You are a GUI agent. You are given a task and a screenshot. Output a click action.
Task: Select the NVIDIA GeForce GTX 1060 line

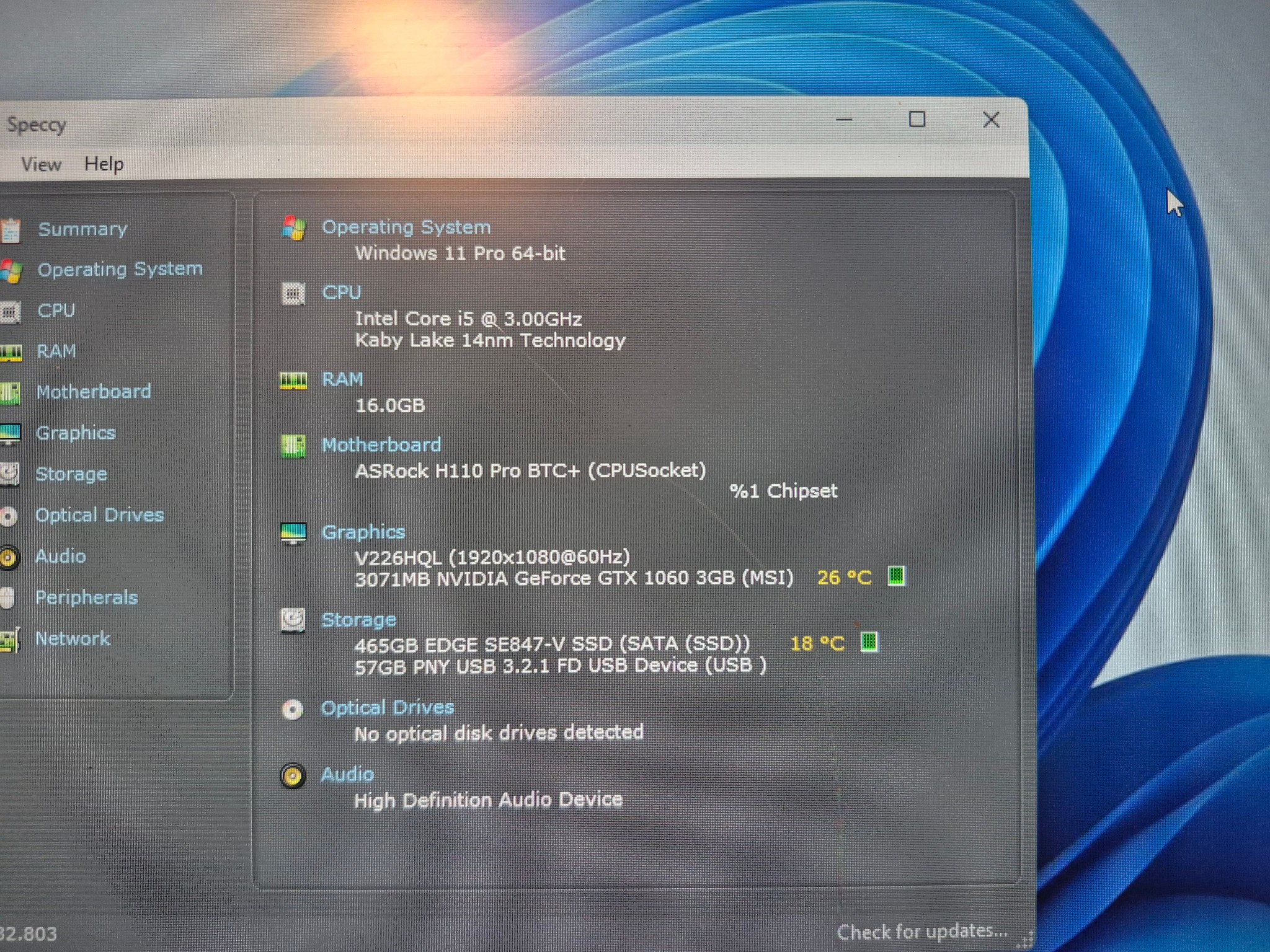(574, 579)
